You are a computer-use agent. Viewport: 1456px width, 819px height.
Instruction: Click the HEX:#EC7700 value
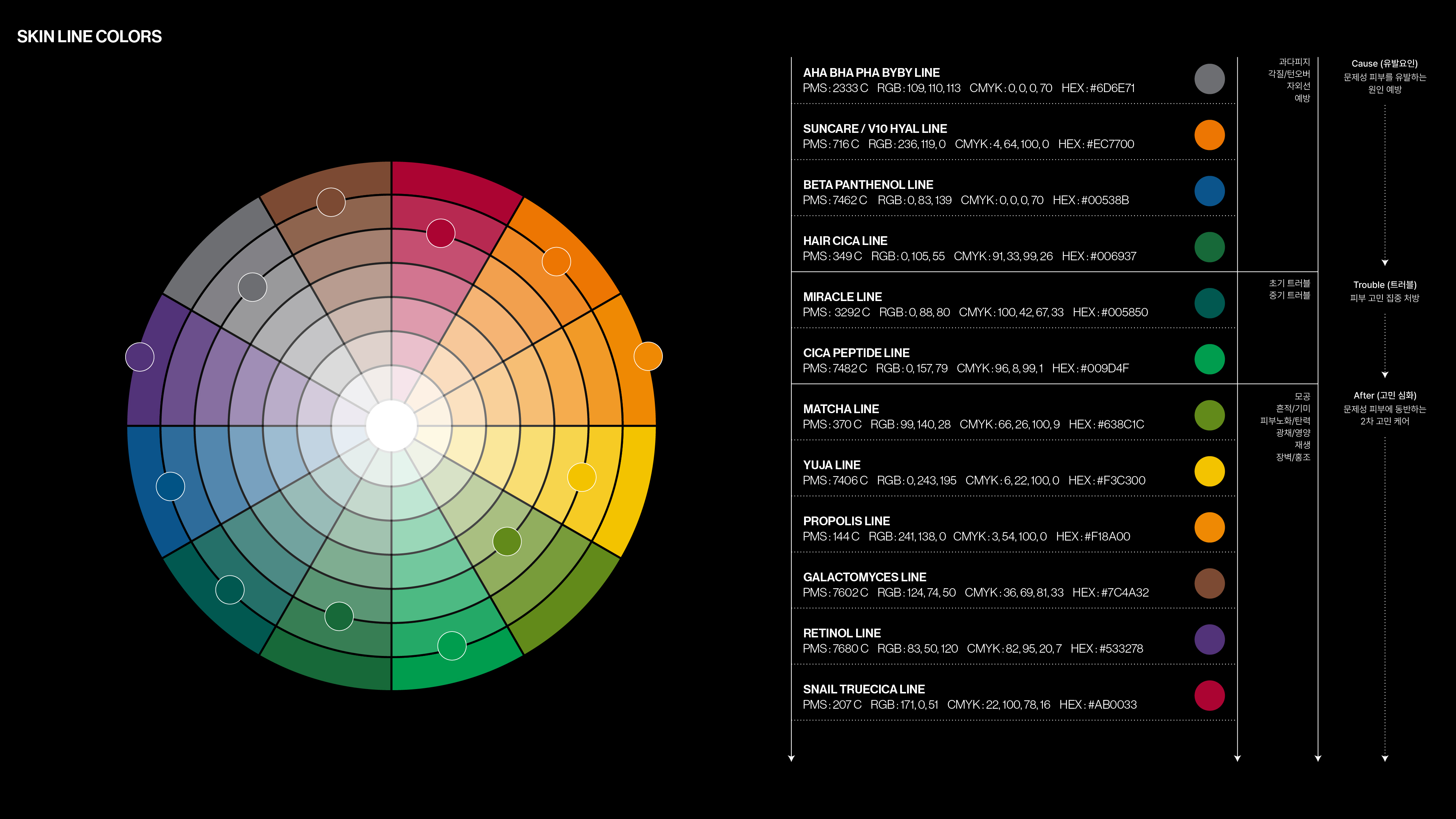tap(1096, 144)
